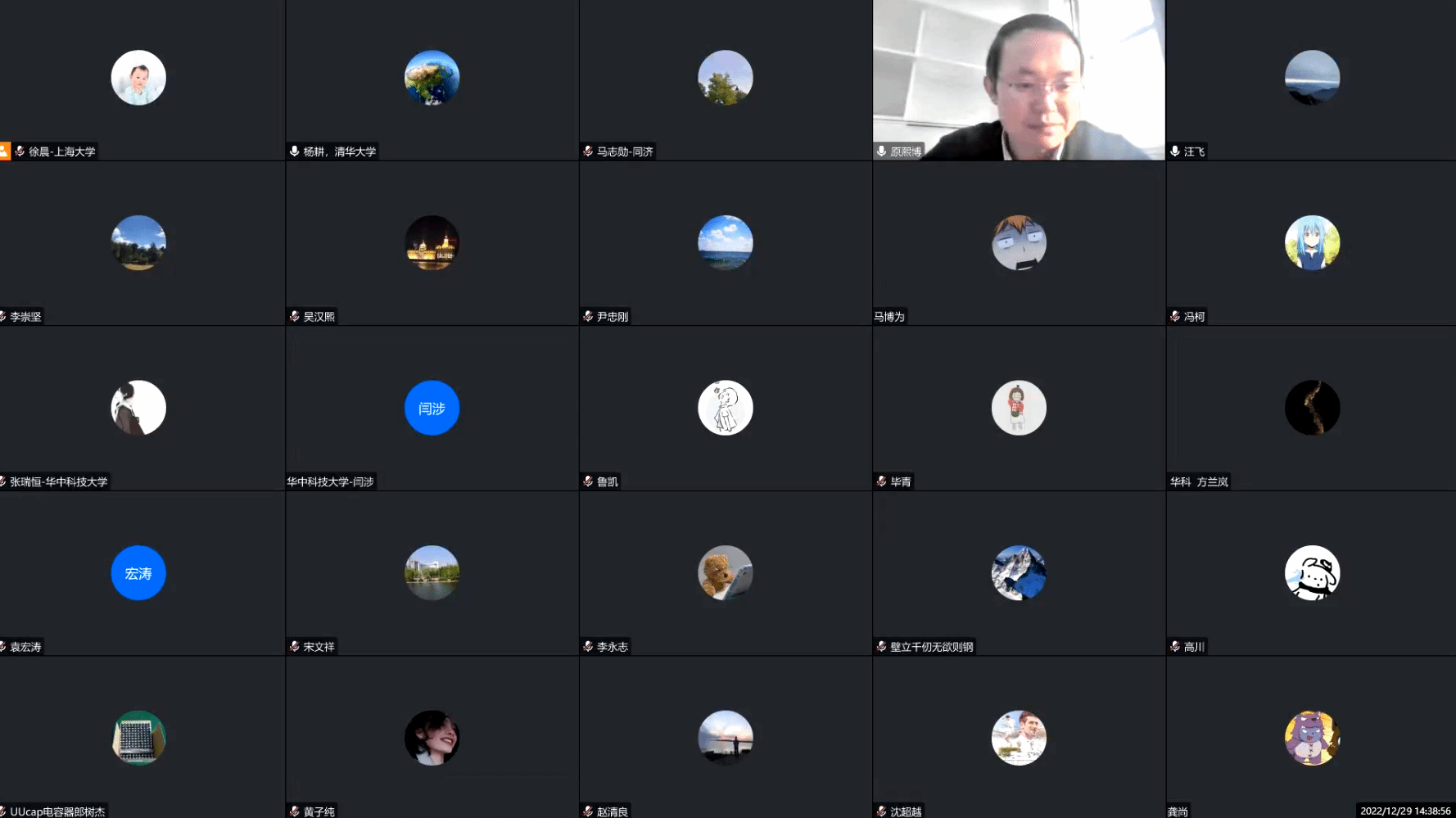This screenshot has width=1456, height=818.
Task: Click the UUcap电容器郎树杰 name label
Action: 57,811
